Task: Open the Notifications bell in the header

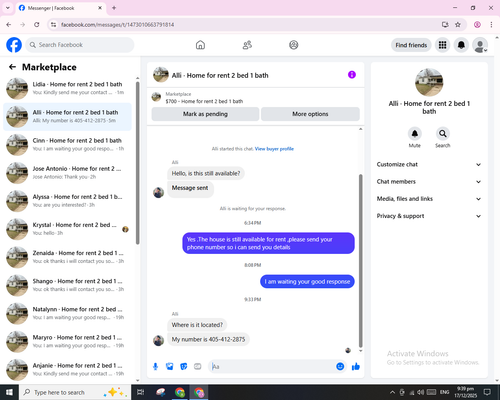Action: (461, 45)
